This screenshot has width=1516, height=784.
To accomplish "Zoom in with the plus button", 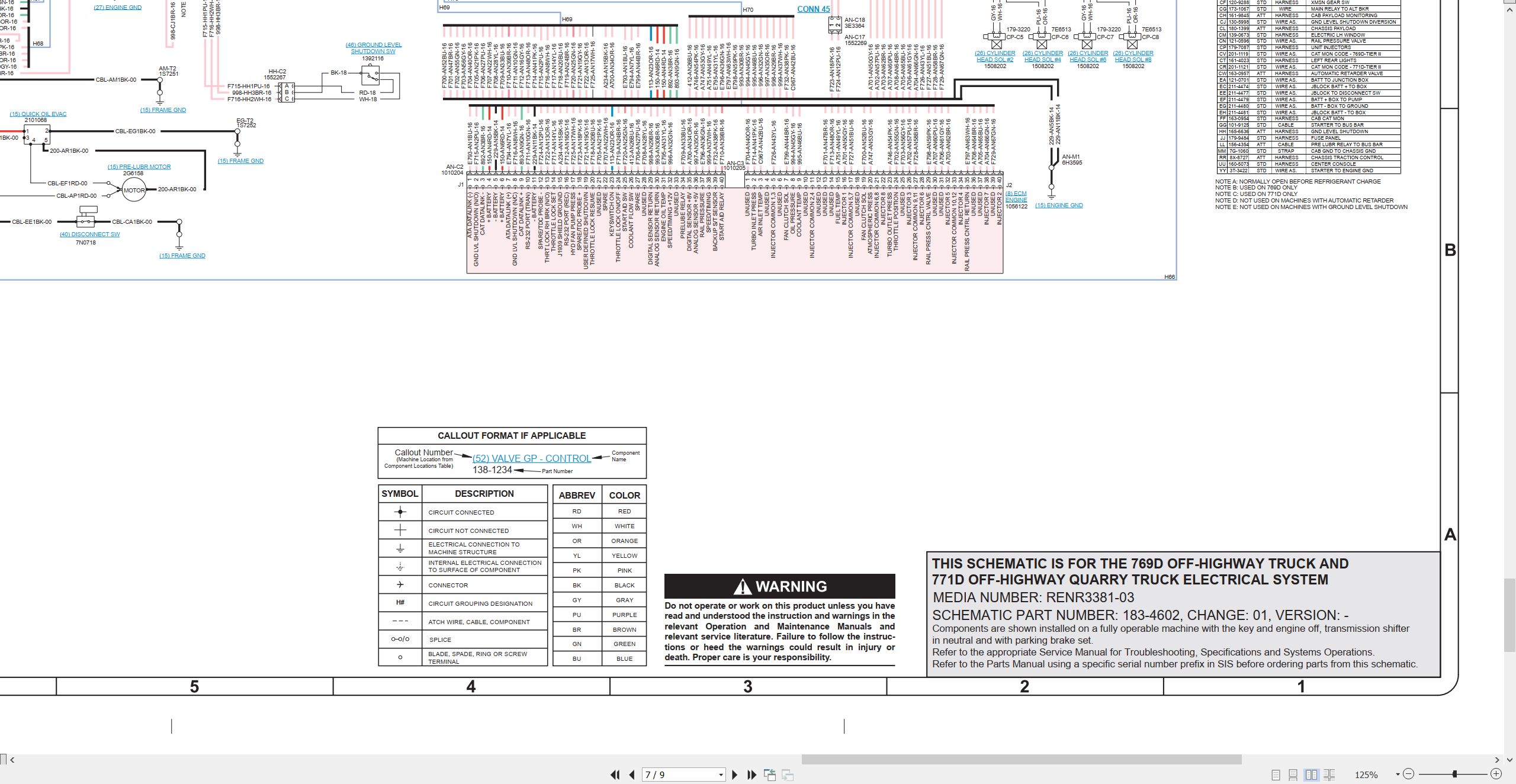I will tap(1496, 774).
